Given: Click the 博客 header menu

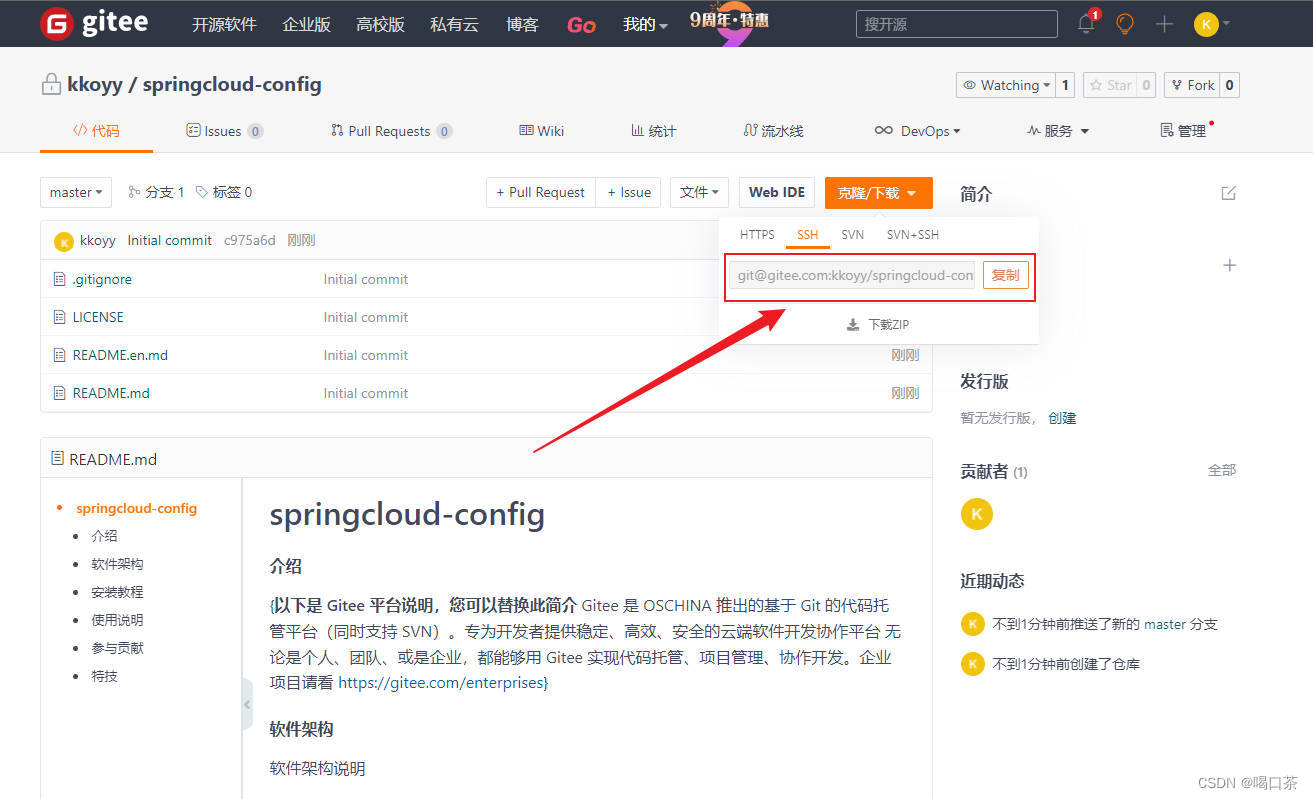Looking at the screenshot, I should click(522, 25).
